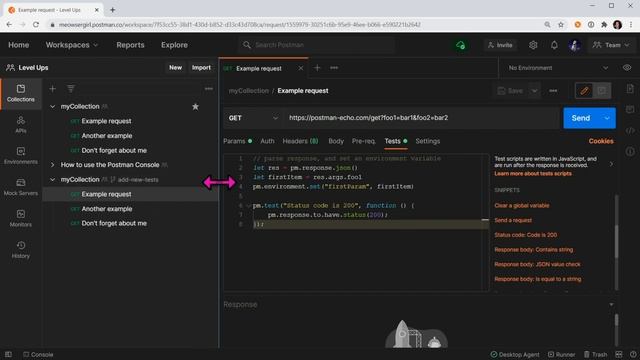Viewport: 640px width, 360px height.
Task: Open the sidebar three-dots options menu
Action: (209, 89)
